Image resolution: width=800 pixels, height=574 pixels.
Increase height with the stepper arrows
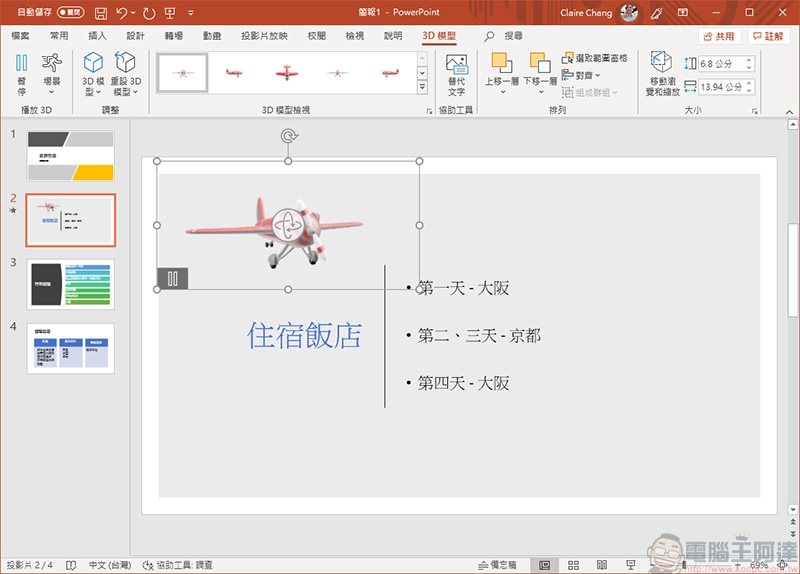(x=749, y=60)
